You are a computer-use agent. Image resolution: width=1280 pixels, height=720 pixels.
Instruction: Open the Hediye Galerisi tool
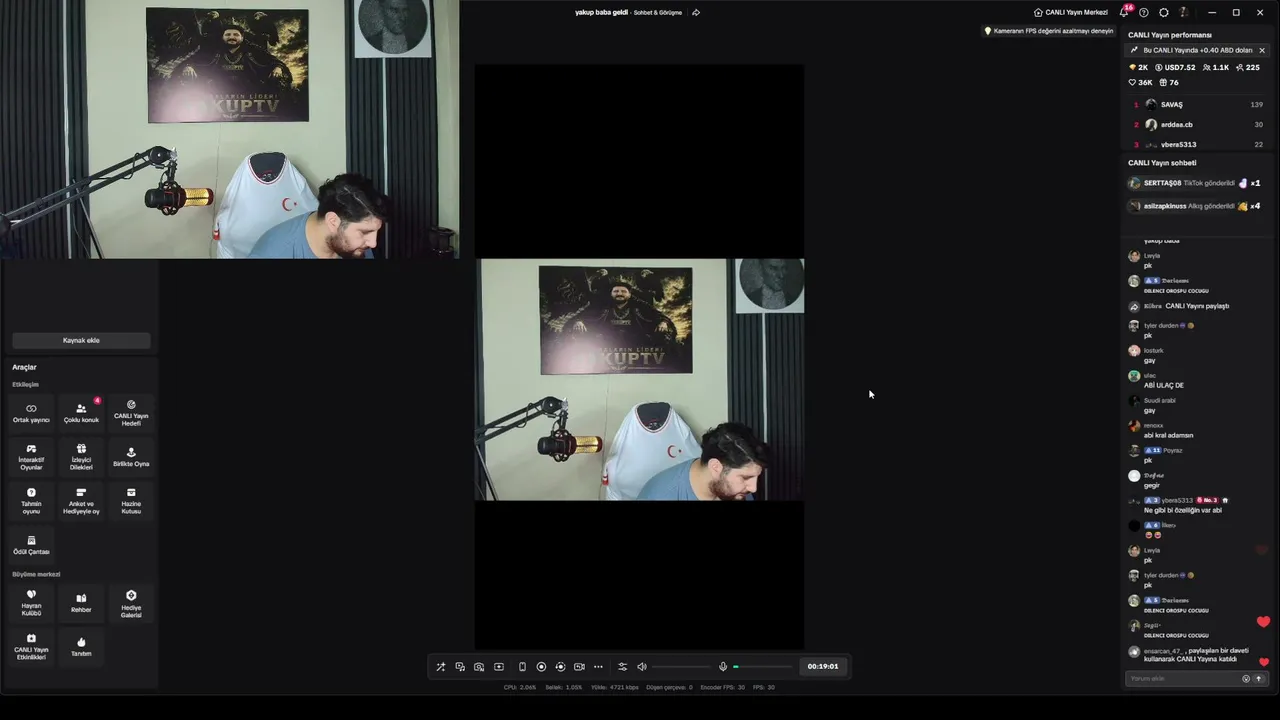pyautogui.click(x=131, y=603)
